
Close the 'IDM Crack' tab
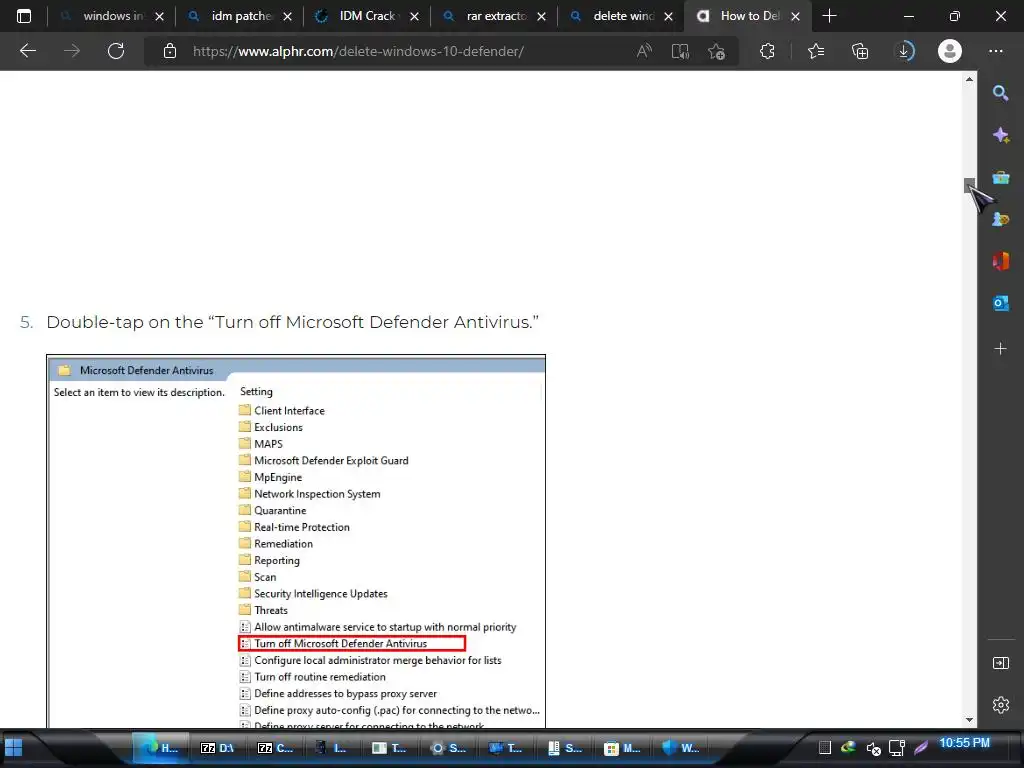click(415, 17)
